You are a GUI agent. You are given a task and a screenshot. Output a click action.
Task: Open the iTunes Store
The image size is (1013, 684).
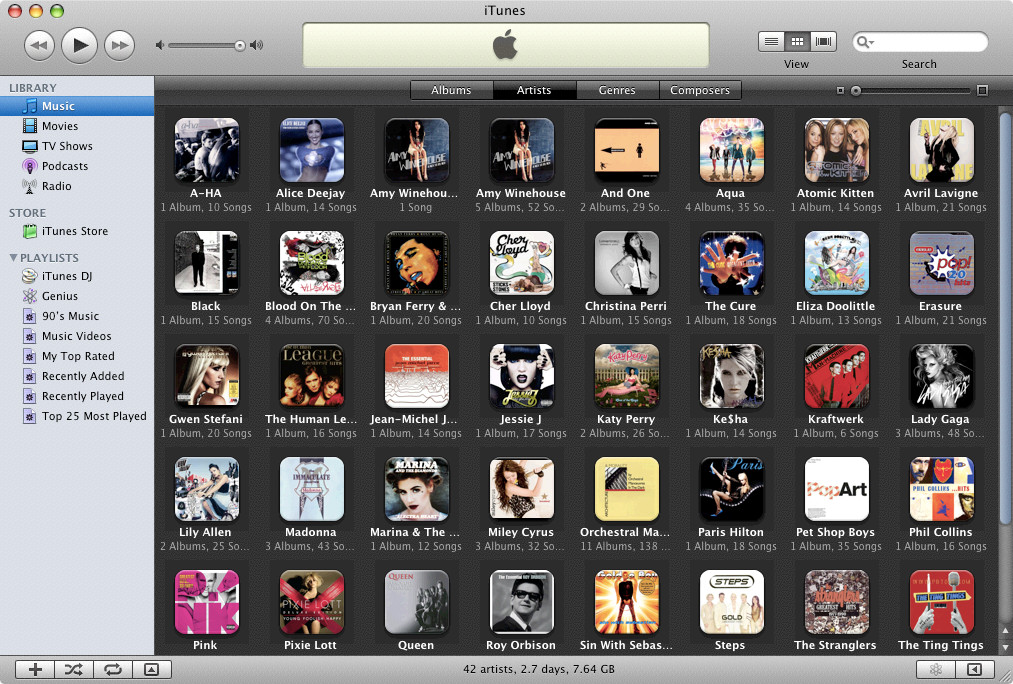point(77,231)
